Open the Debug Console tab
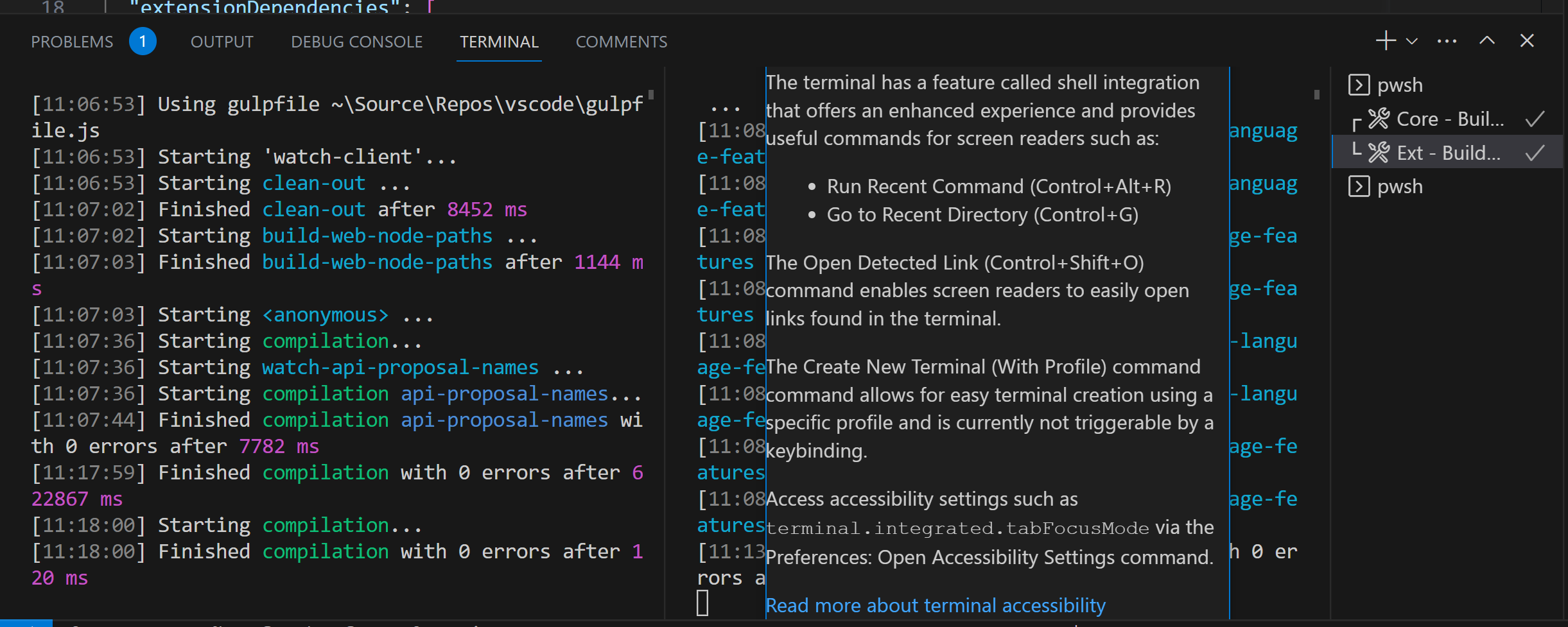This screenshot has width=1568, height=627. click(357, 41)
